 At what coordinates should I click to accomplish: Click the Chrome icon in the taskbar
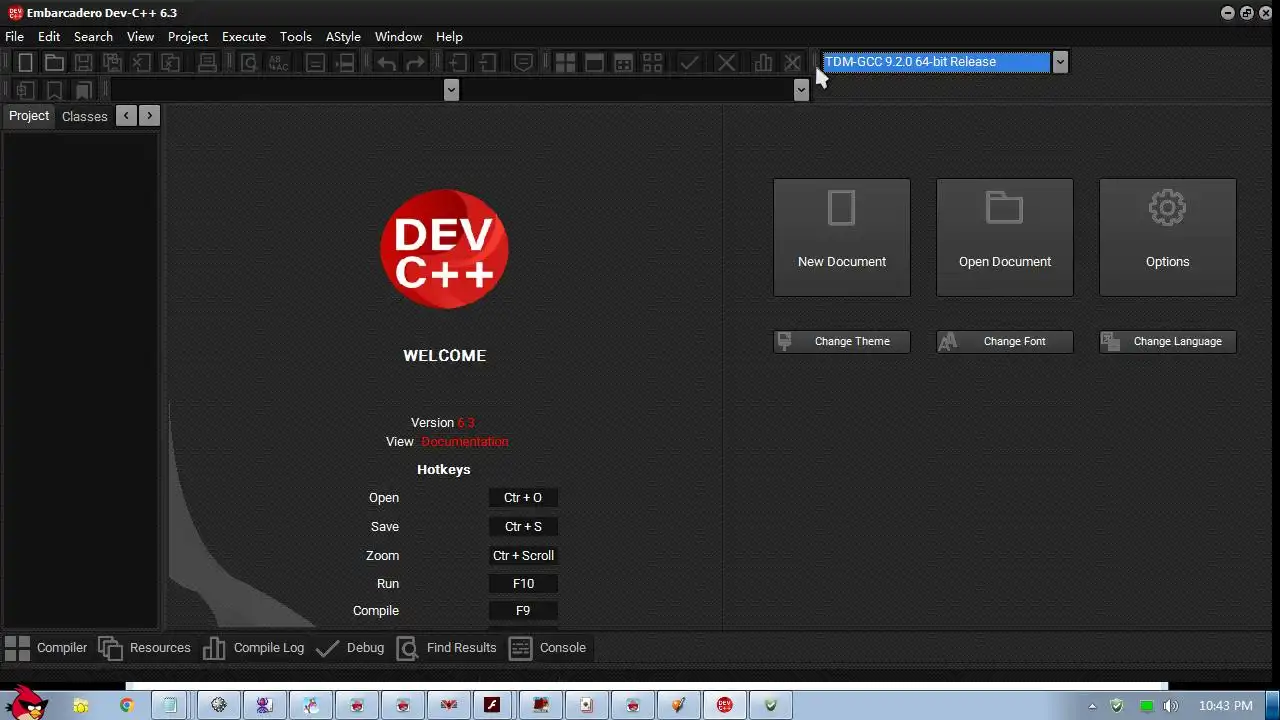[x=127, y=705]
